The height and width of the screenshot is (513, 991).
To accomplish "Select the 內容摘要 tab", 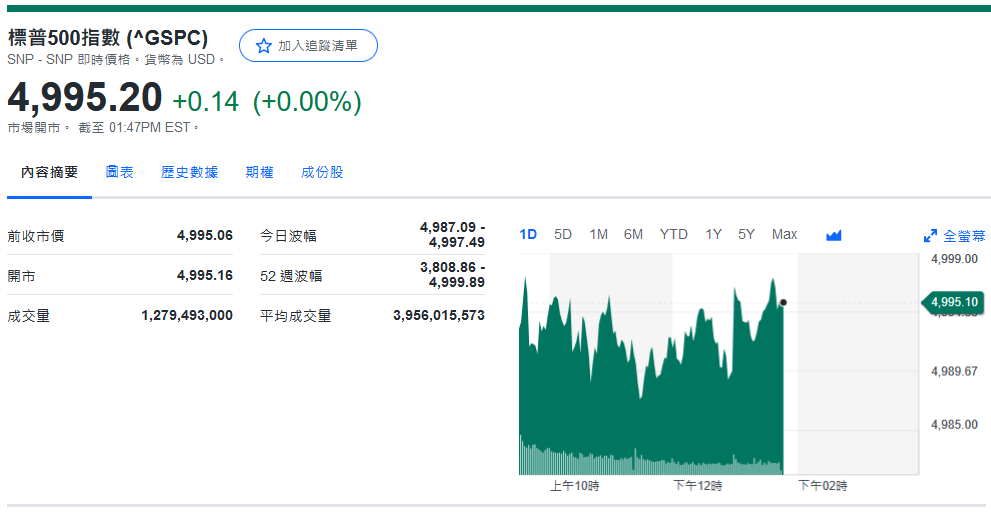I will pos(50,172).
